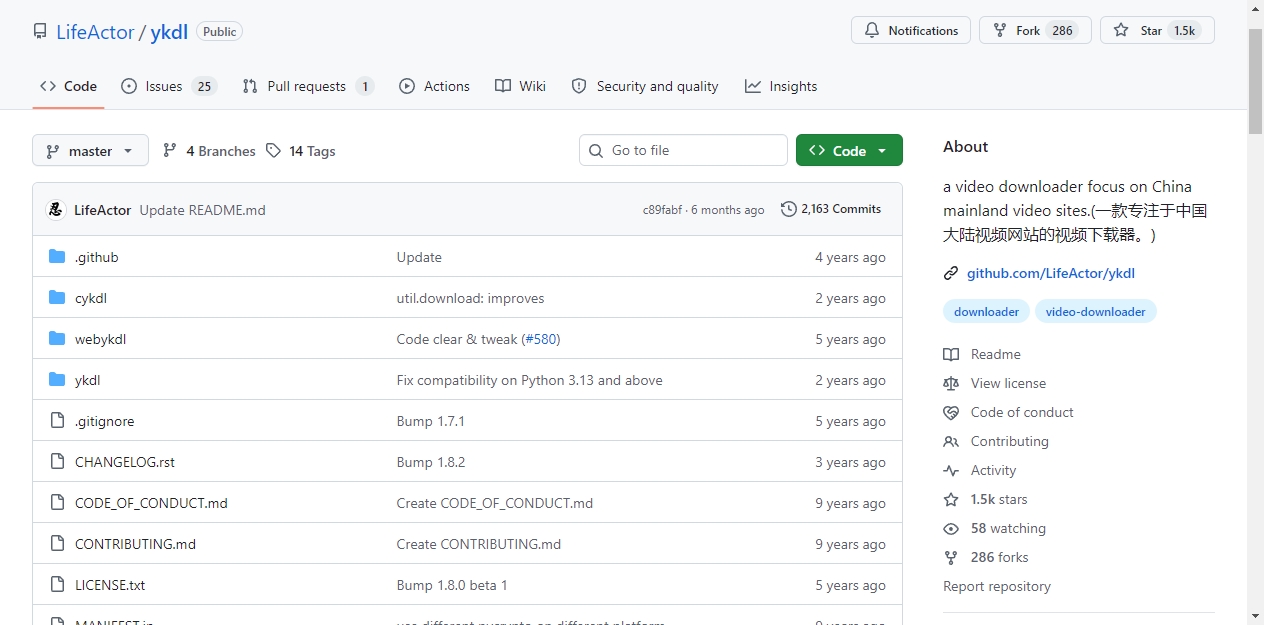Image resolution: width=1264 pixels, height=625 pixels.
Task: Open the Update README.md commit message
Action: tap(203, 210)
